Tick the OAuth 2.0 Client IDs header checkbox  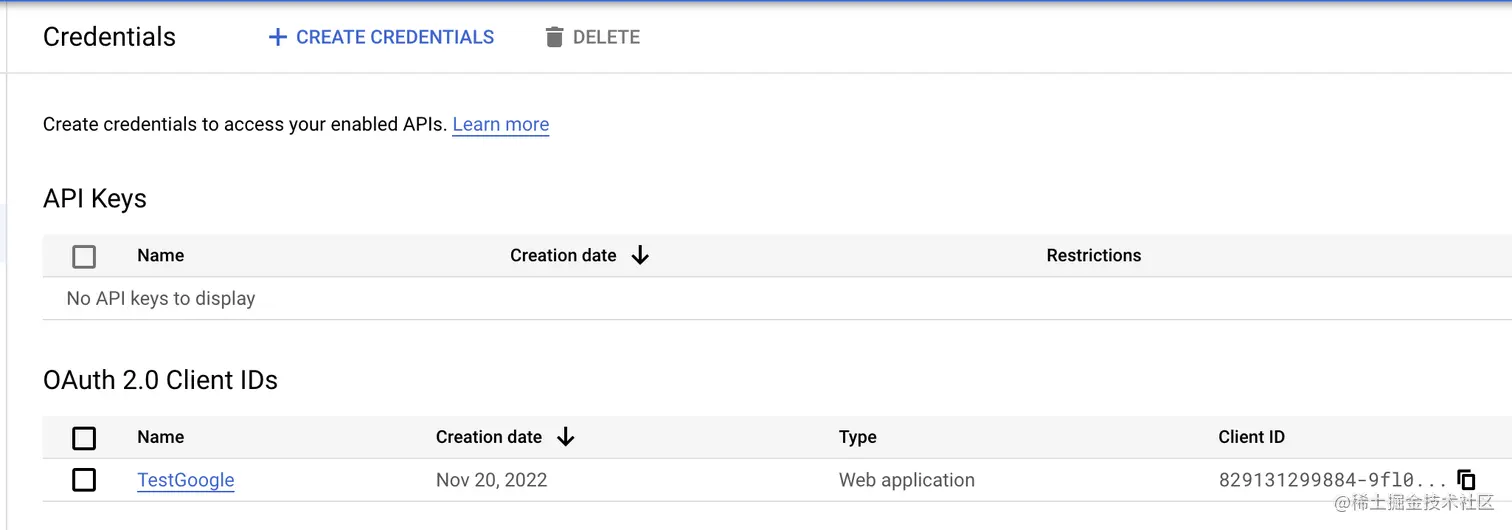pos(84,438)
